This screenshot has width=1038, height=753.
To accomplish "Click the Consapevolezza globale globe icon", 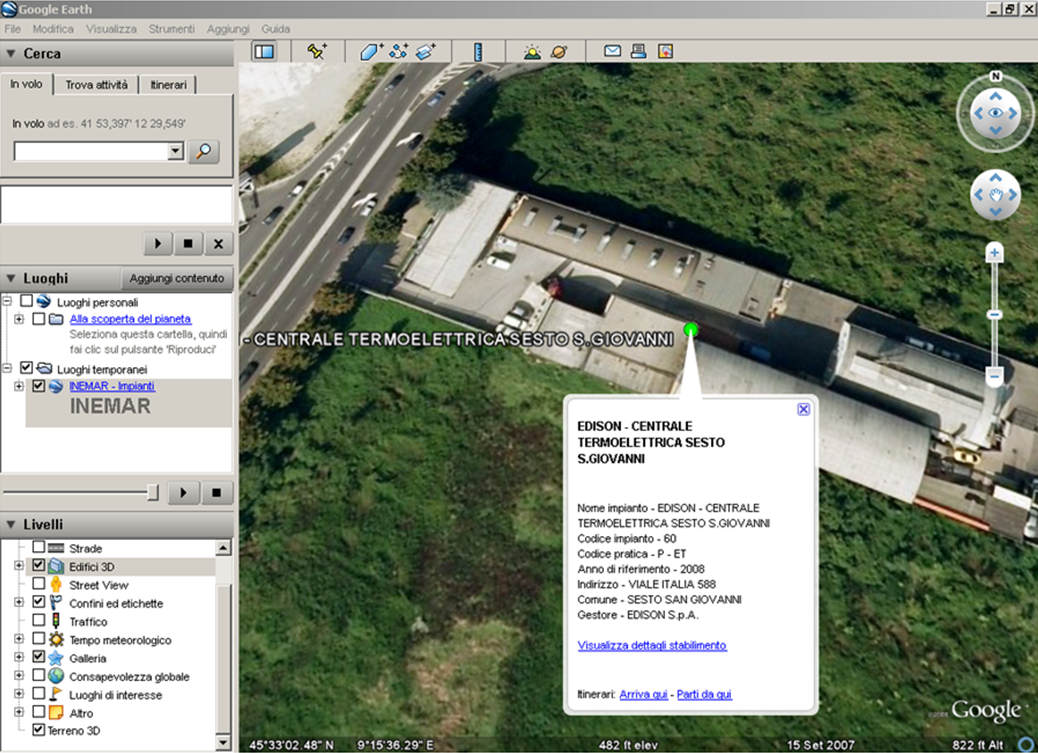I will pos(56,676).
